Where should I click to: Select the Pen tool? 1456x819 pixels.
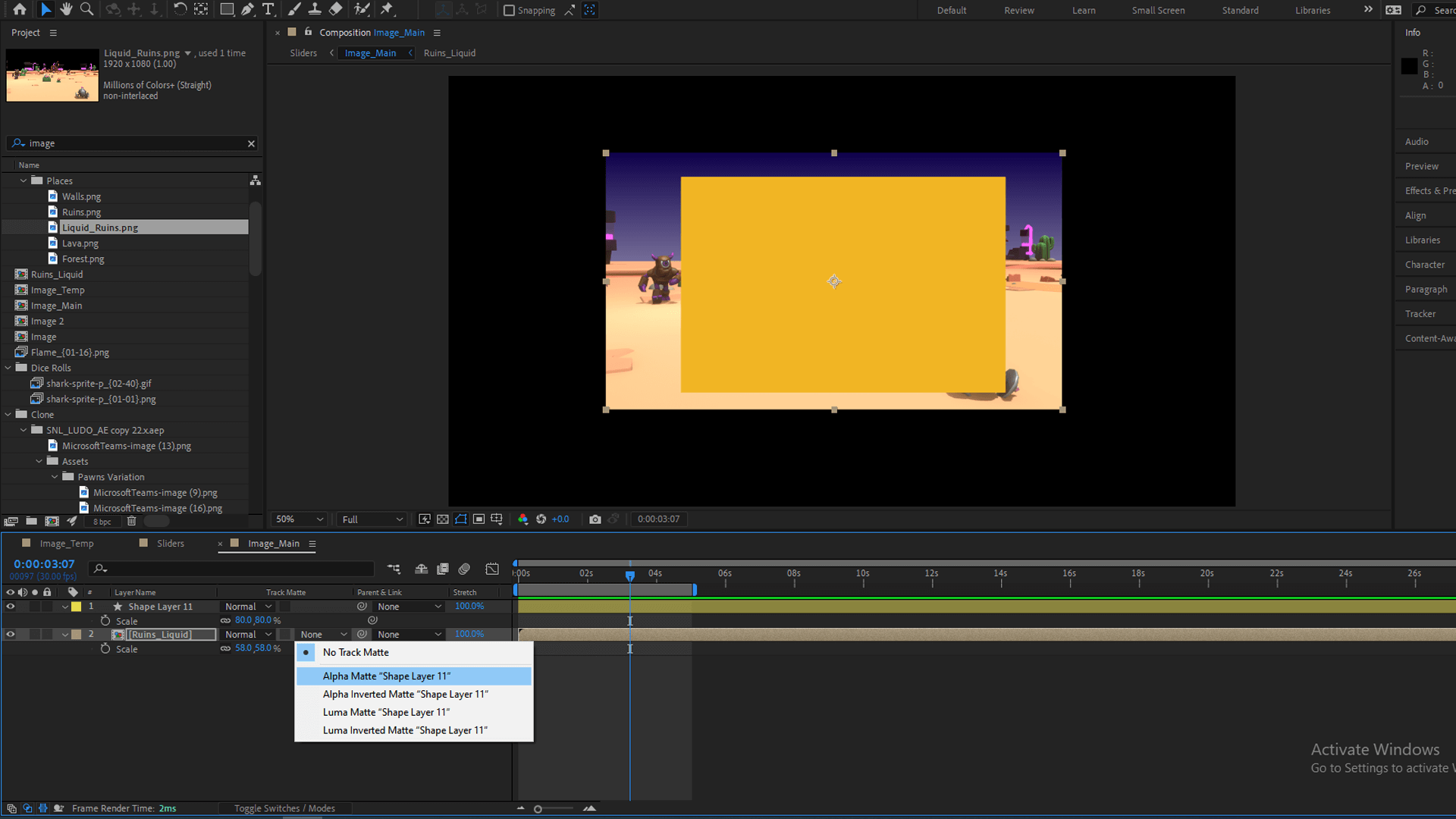248,9
